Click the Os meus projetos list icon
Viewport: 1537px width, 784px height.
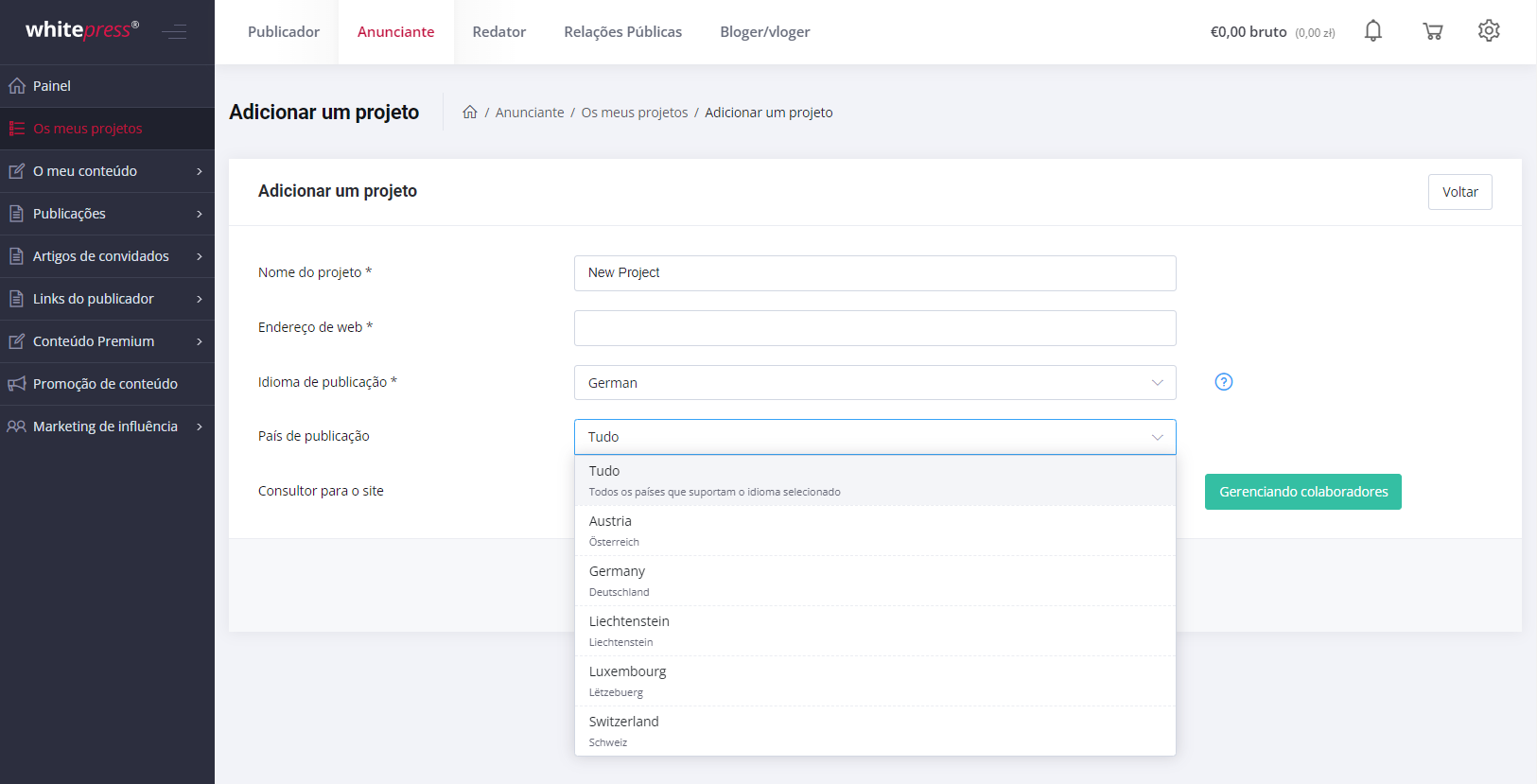pyautogui.click(x=17, y=129)
